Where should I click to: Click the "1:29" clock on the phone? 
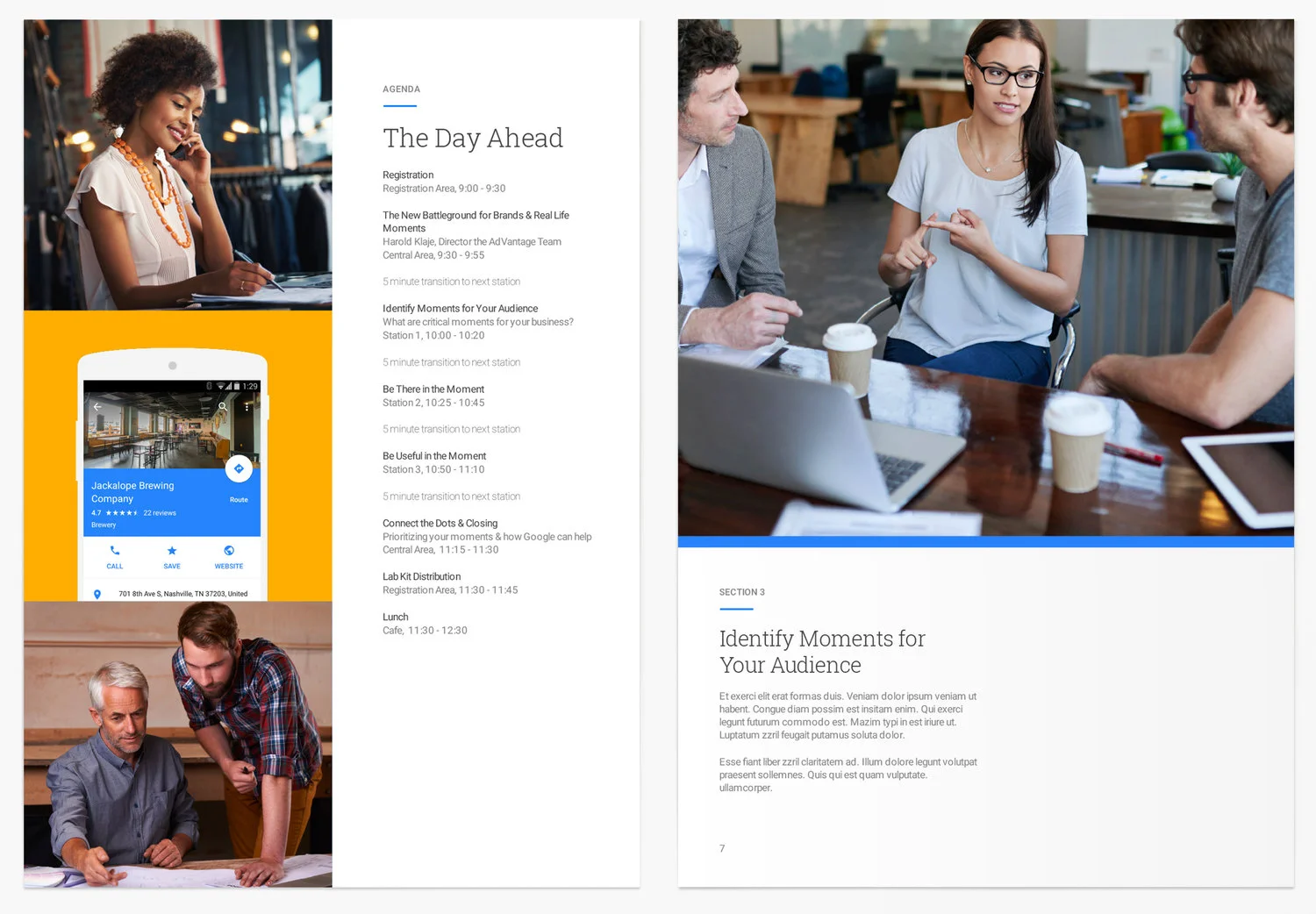[250, 386]
